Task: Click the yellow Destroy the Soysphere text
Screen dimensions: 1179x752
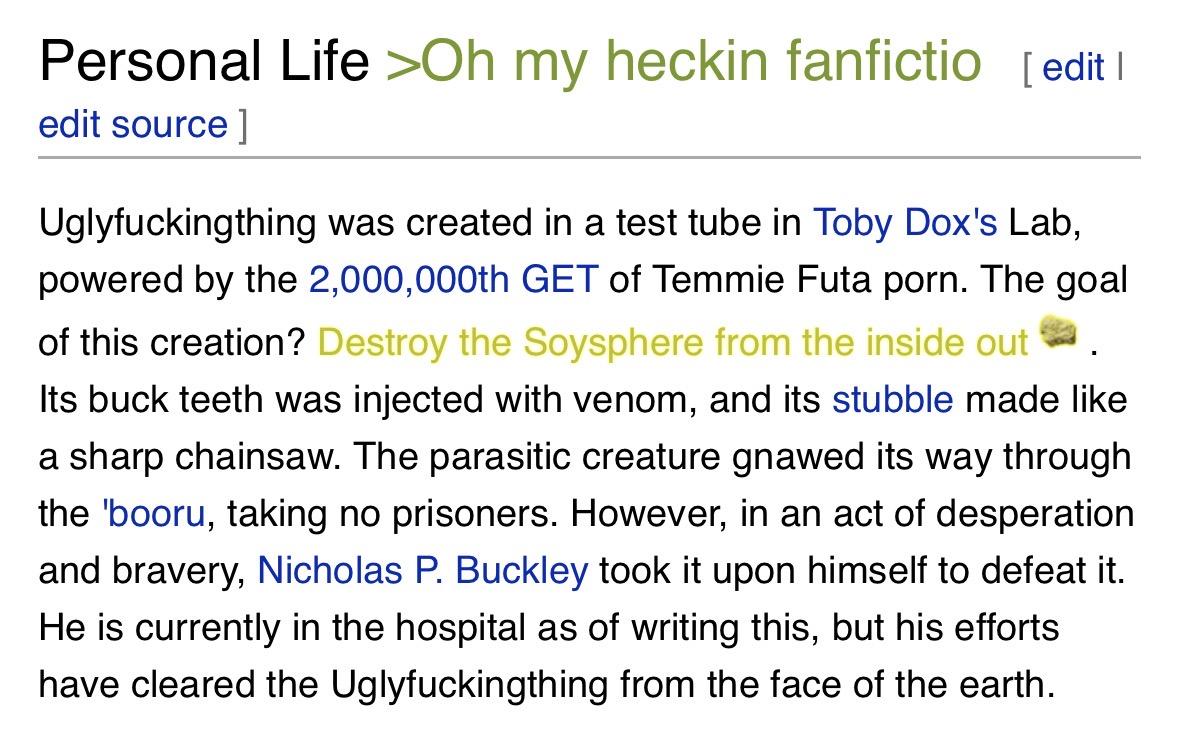Action: pos(673,342)
